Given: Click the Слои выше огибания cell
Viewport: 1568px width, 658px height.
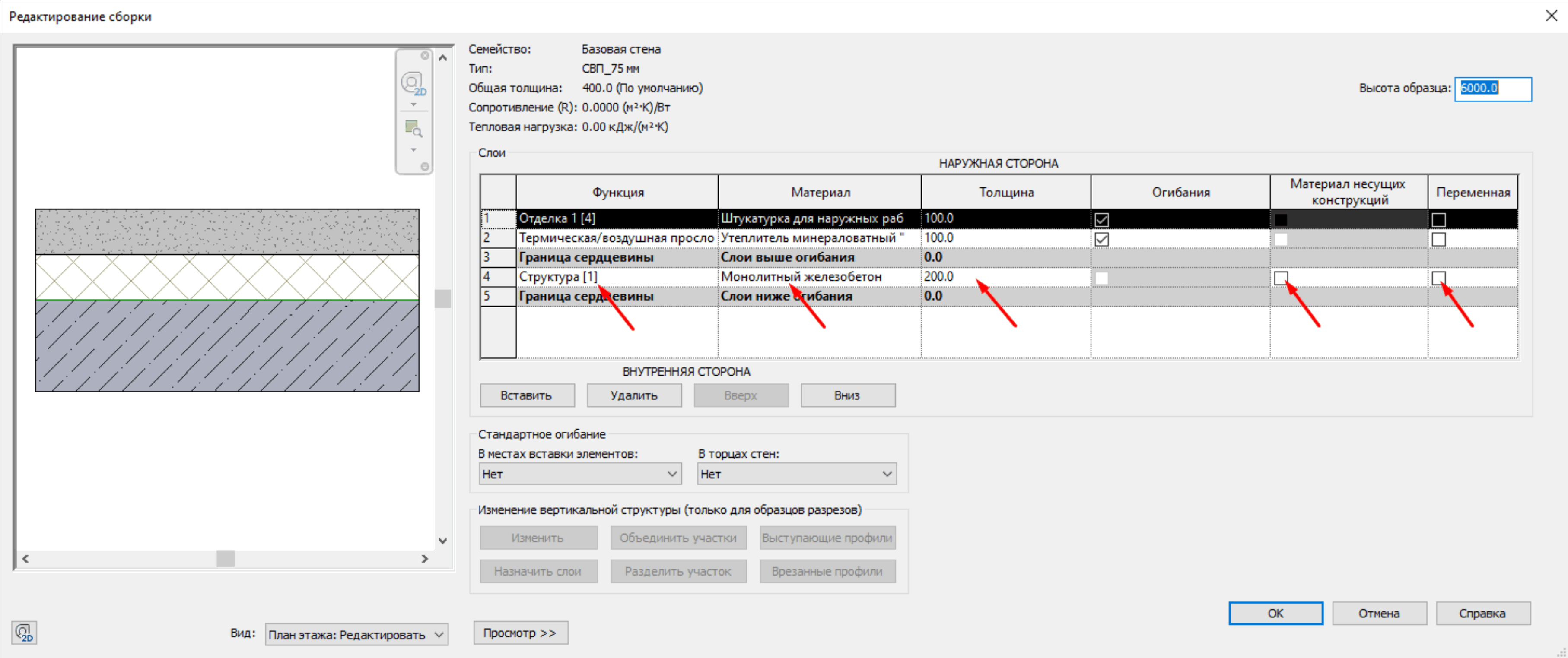Looking at the screenshot, I should pyautogui.click(x=819, y=258).
